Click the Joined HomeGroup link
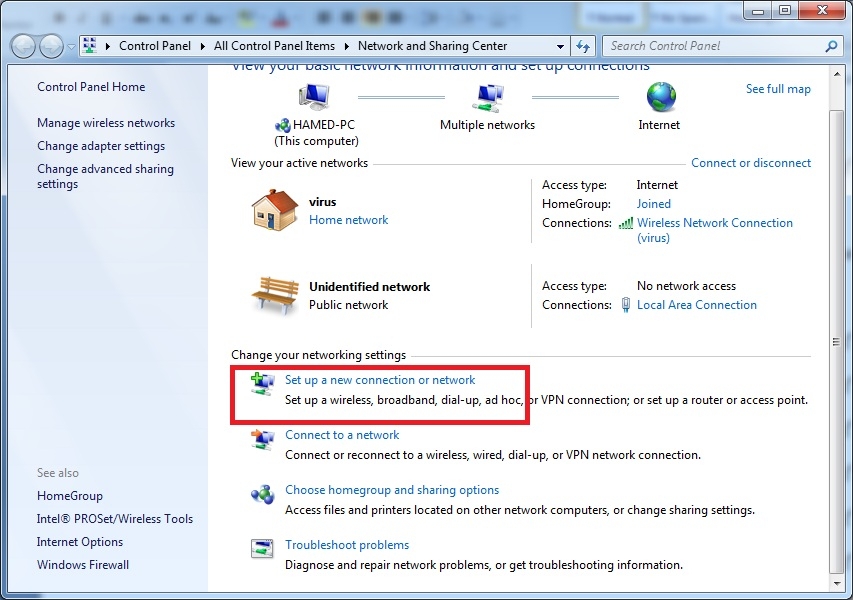 (x=654, y=204)
